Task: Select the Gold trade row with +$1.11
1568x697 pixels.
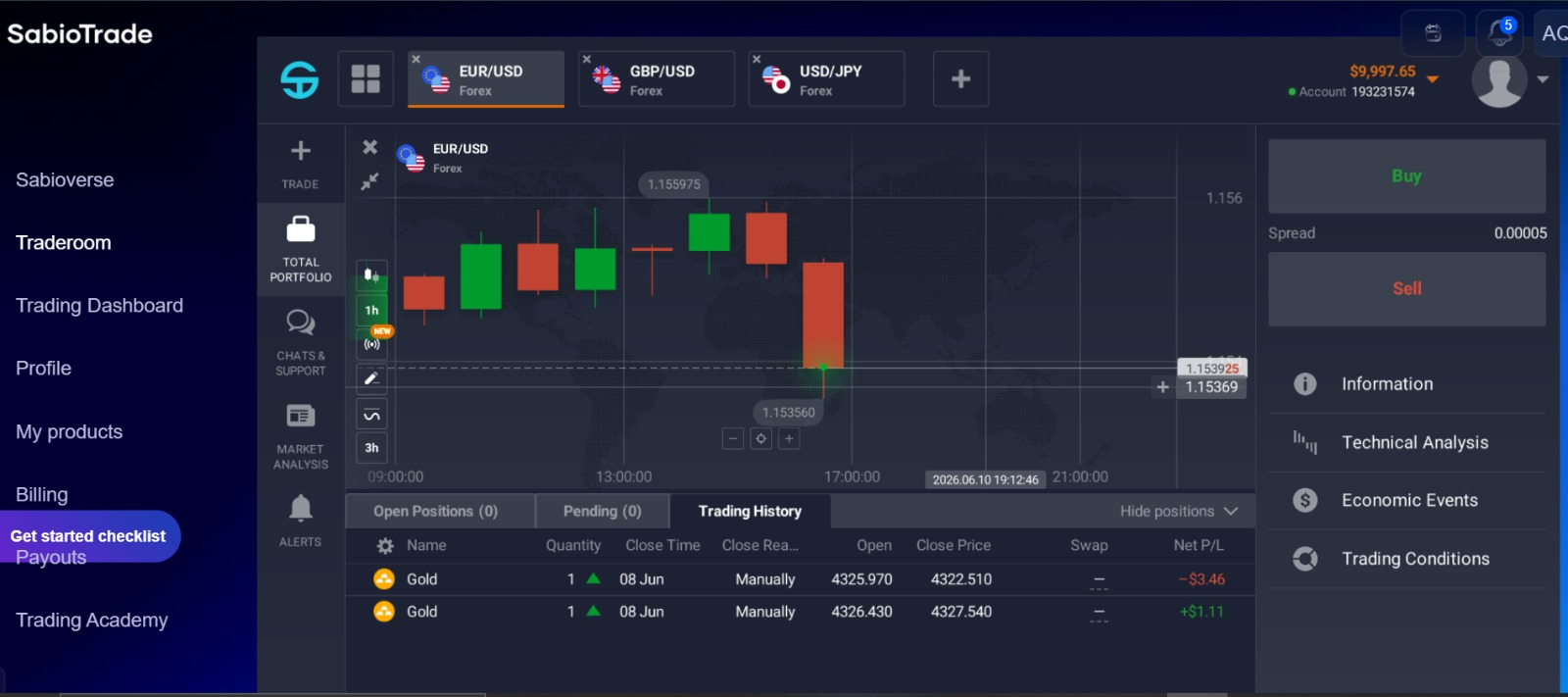Action: tap(800, 612)
